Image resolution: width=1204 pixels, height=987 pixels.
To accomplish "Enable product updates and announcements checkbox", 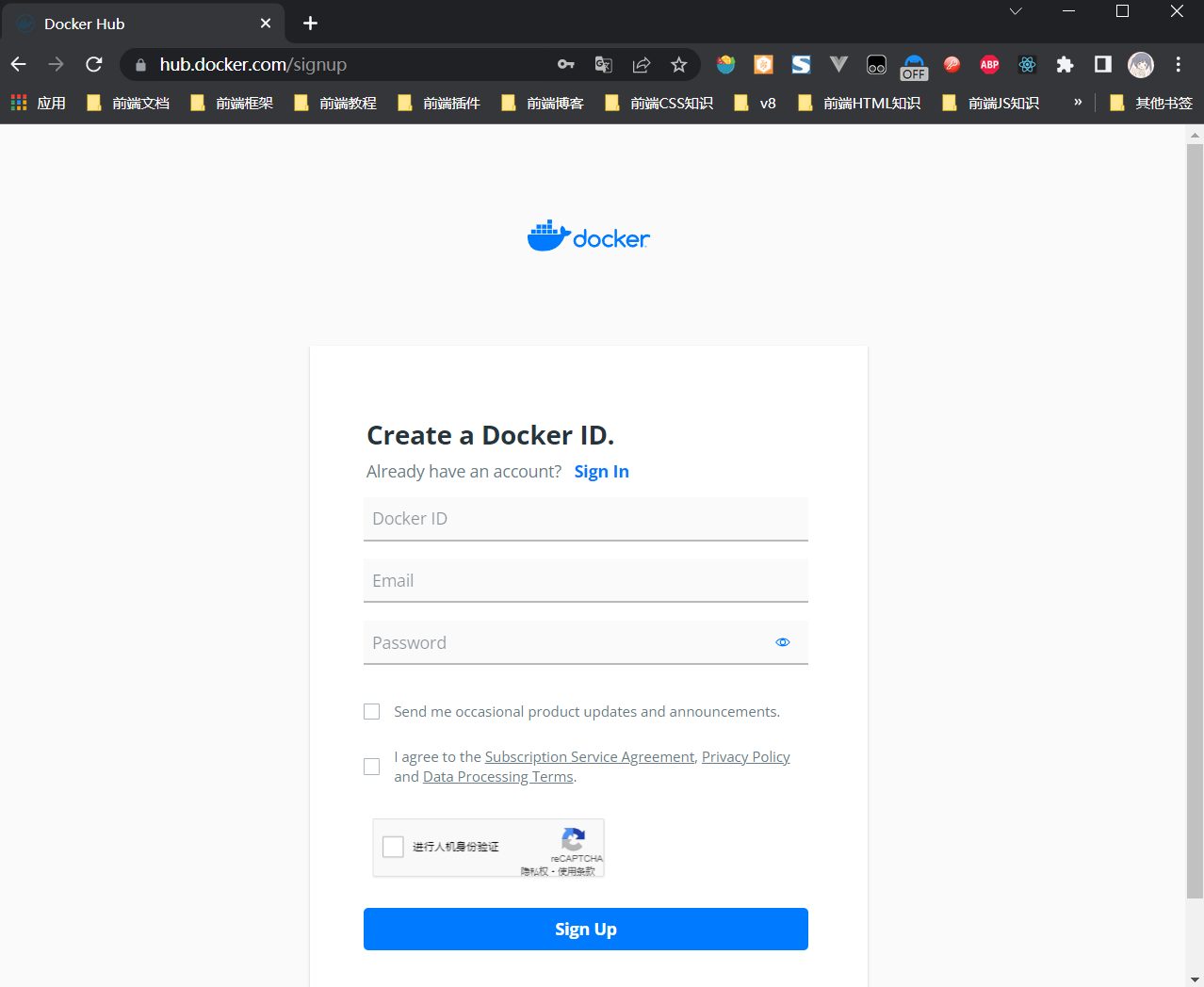I will click(x=372, y=712).
